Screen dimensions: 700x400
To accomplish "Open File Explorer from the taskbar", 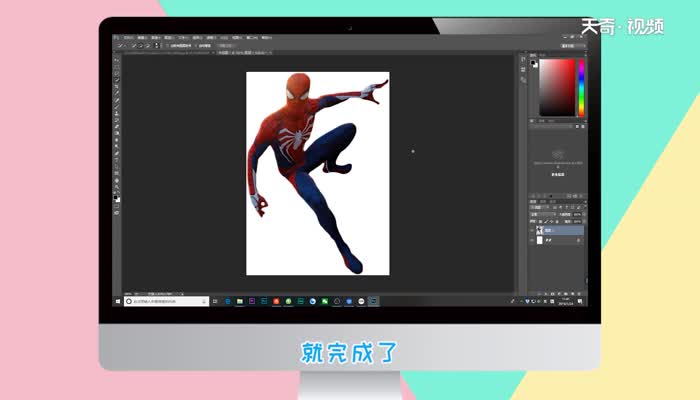I will tap(240, 301).
